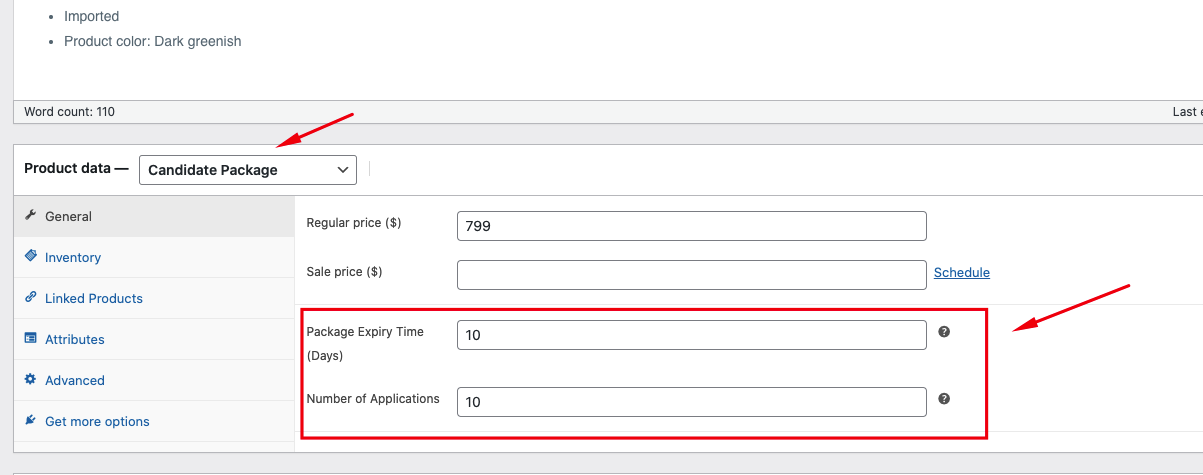Click the chain-link icon for Linked Products
The image size is (1203, 475).
[x=30, y=298]
